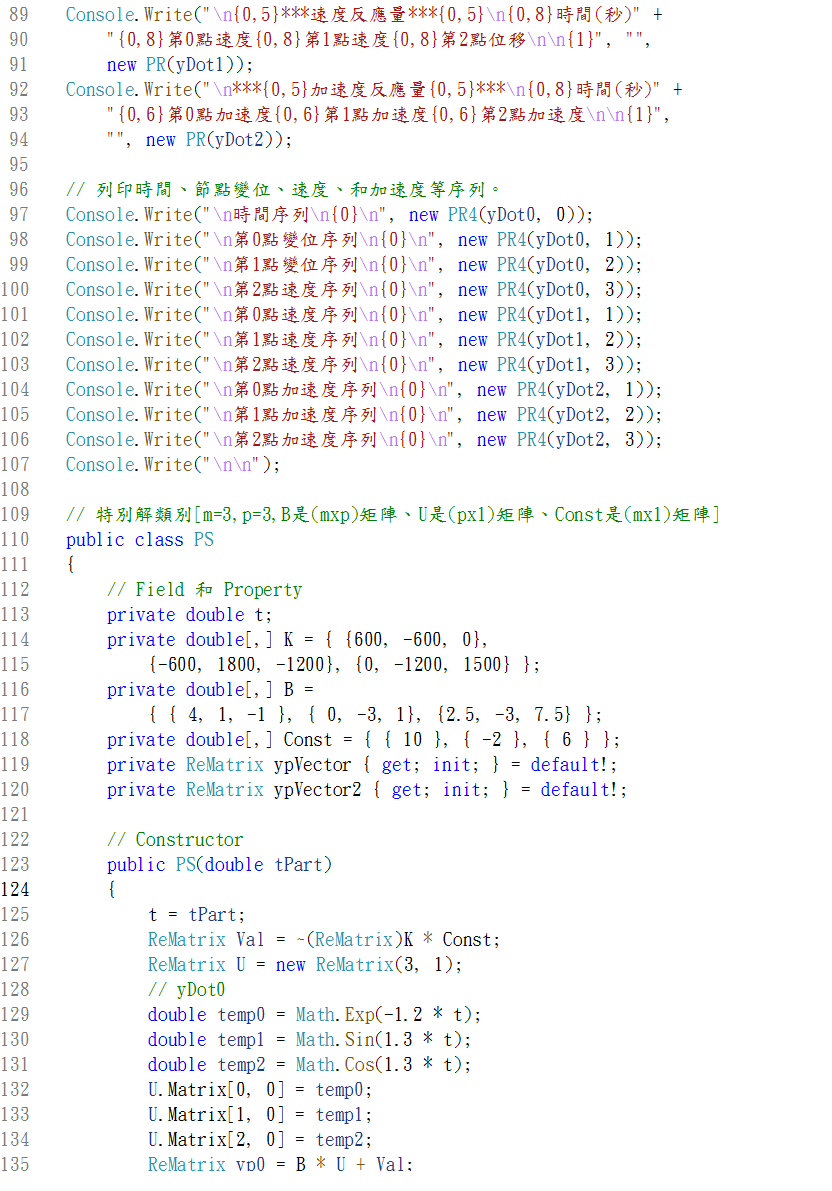
Task: Click Console.Write for 第1點變位序列
Action: pyautogui.click(x=354, y=265)
